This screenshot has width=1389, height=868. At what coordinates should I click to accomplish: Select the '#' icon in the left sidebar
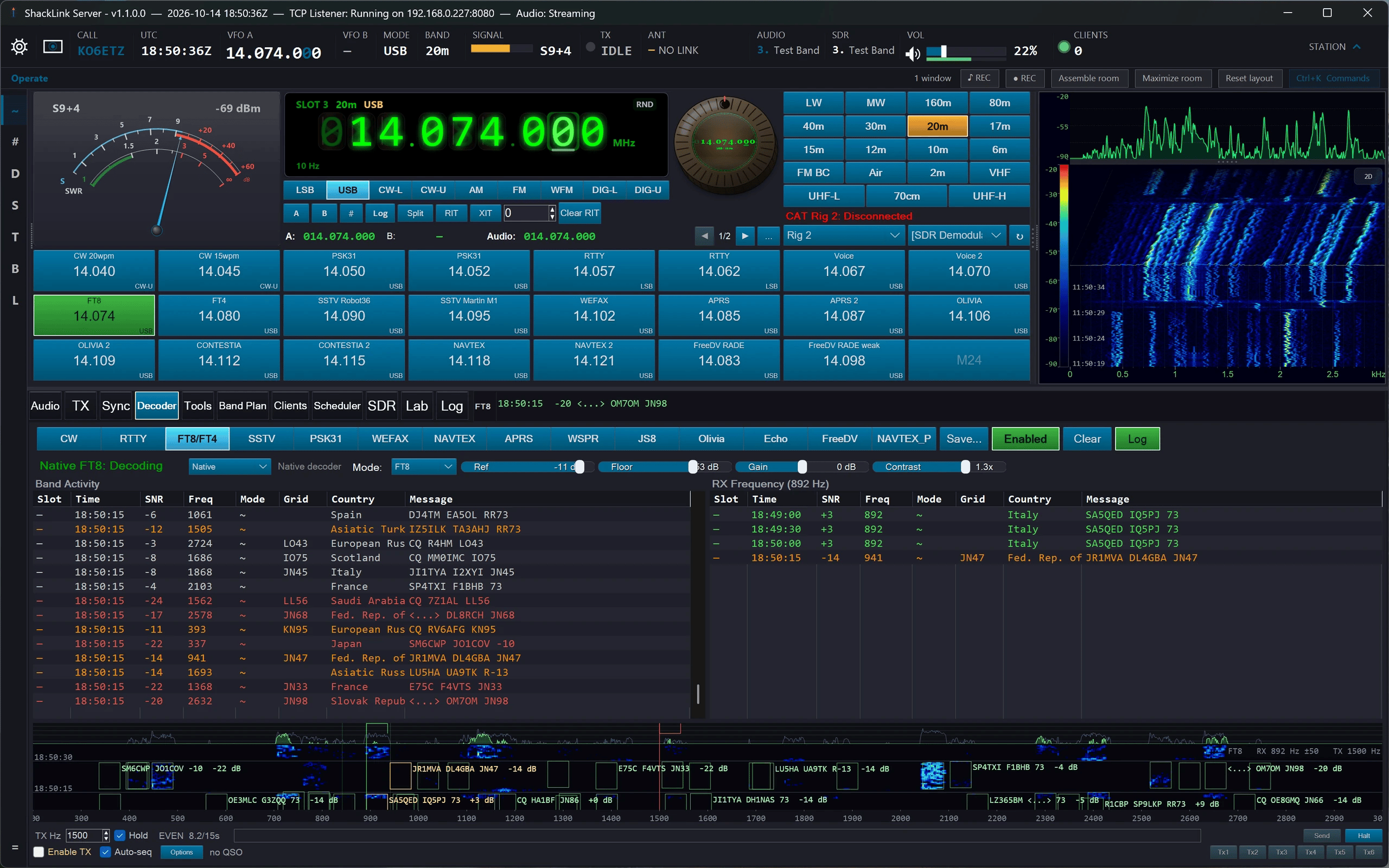15,142
